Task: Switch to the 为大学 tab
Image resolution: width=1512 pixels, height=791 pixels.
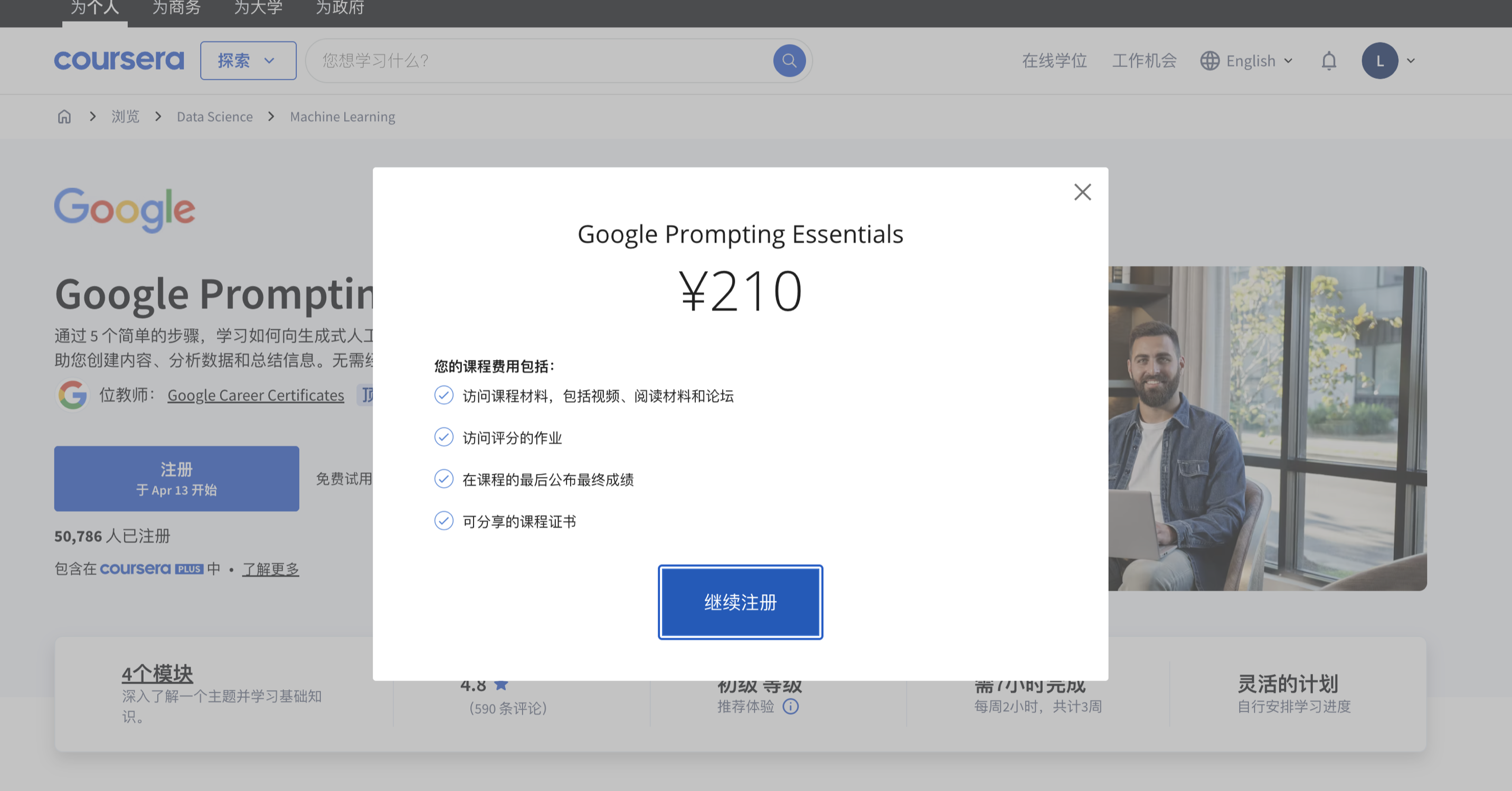Action: (x=258, y=8)
